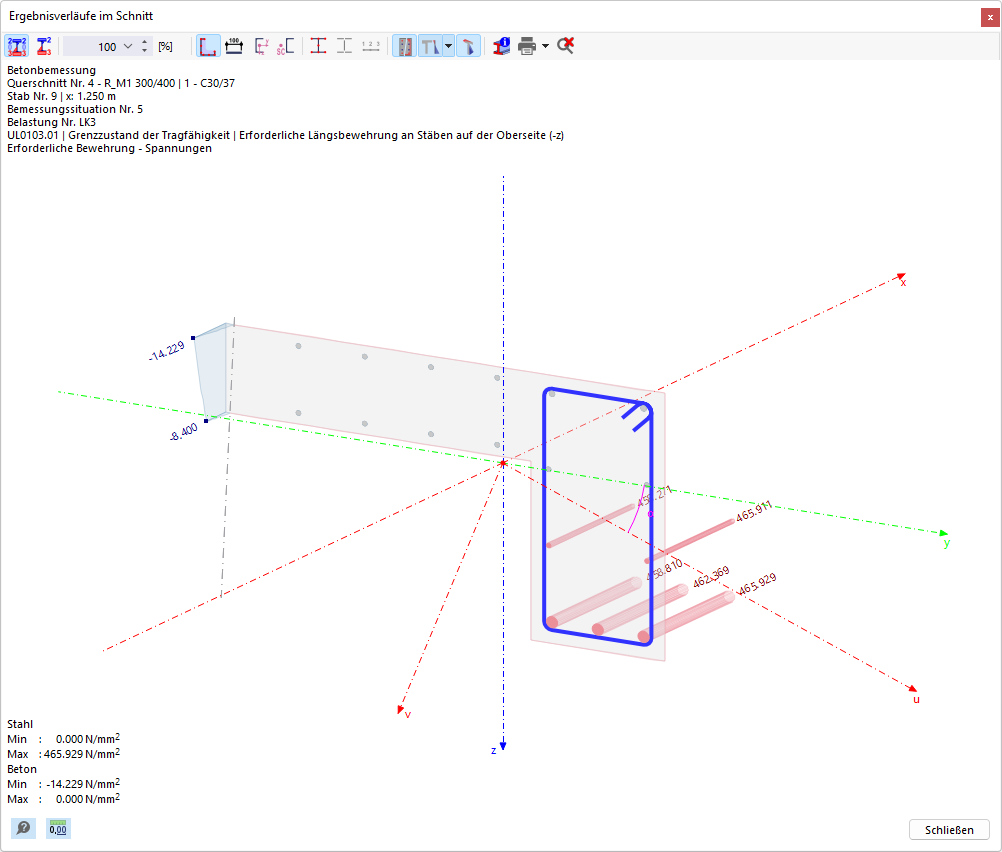Show dimensions with the 100 width icon
Screen dimensions: 1002x852
click(x=234, y=46)
